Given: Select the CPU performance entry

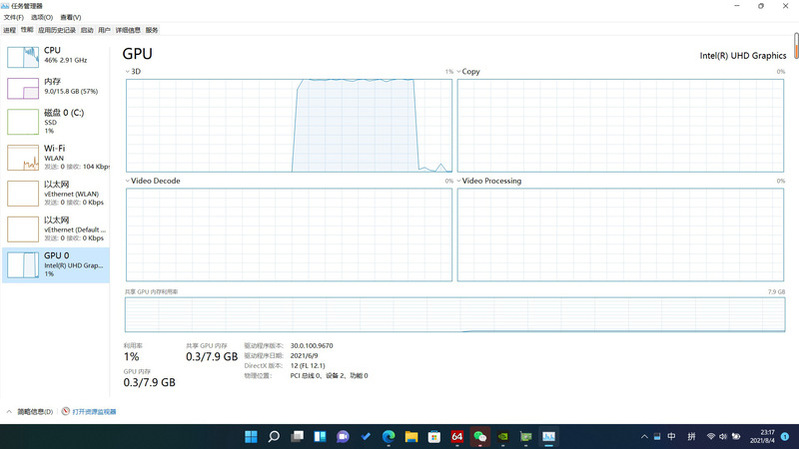Looking at the screenshot, I should [x=56, y=57].
